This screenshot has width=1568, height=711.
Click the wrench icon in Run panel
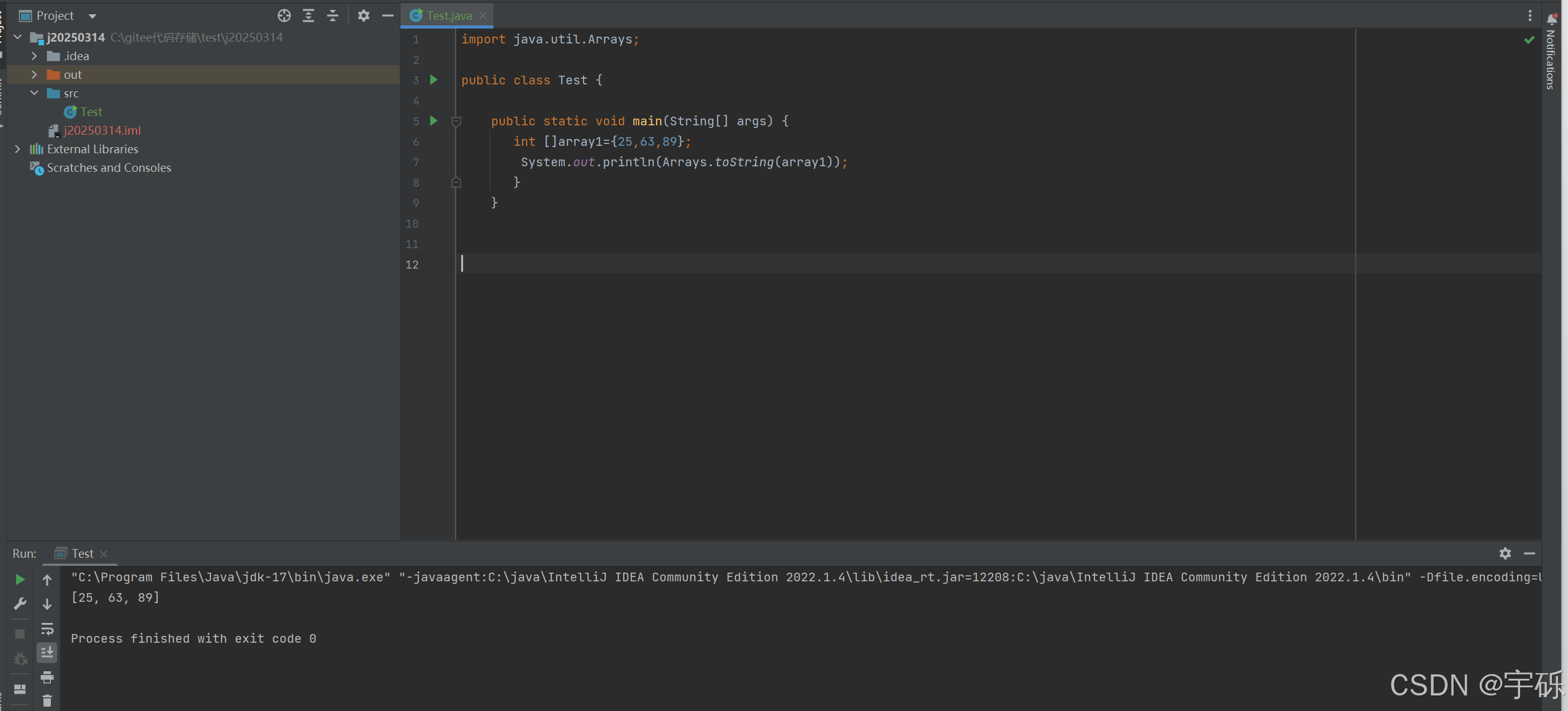(20, 604)
